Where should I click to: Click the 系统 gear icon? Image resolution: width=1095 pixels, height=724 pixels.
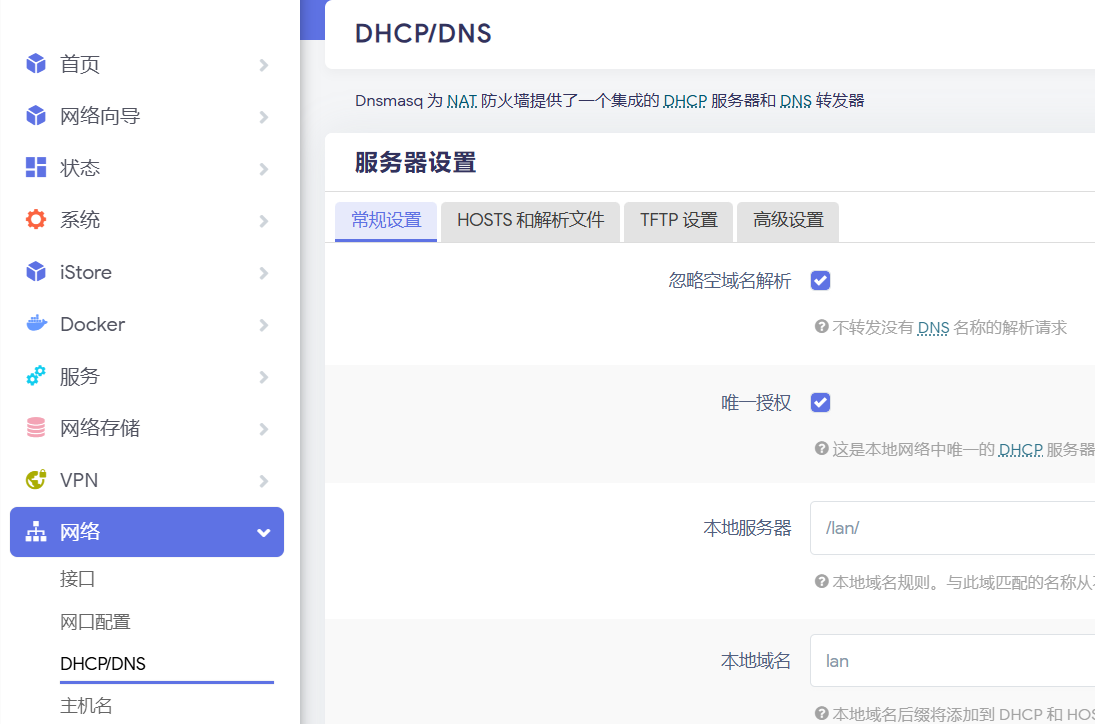[x=36, y=220]
